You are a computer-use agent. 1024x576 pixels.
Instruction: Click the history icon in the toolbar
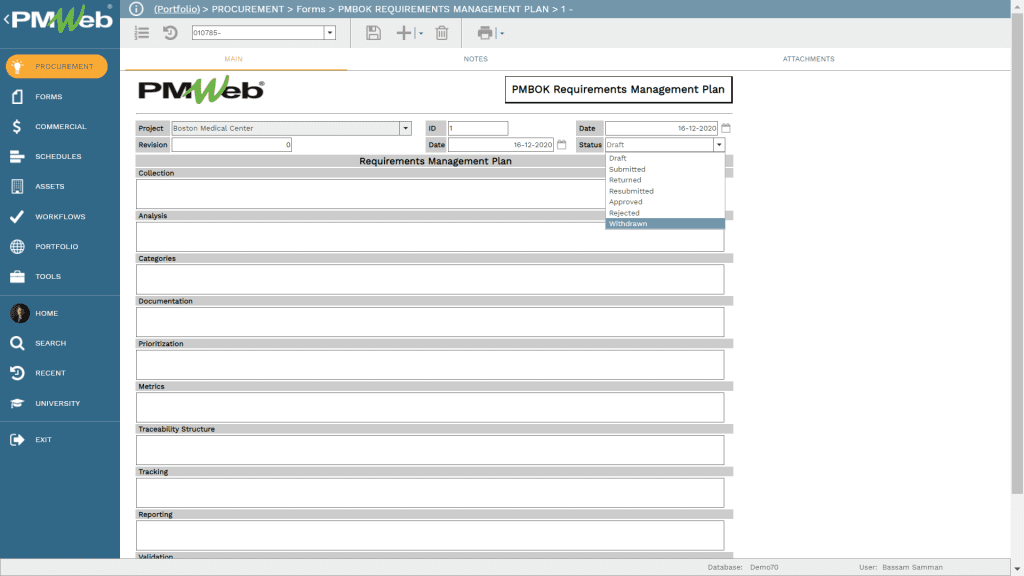click(x=170, y=33)
